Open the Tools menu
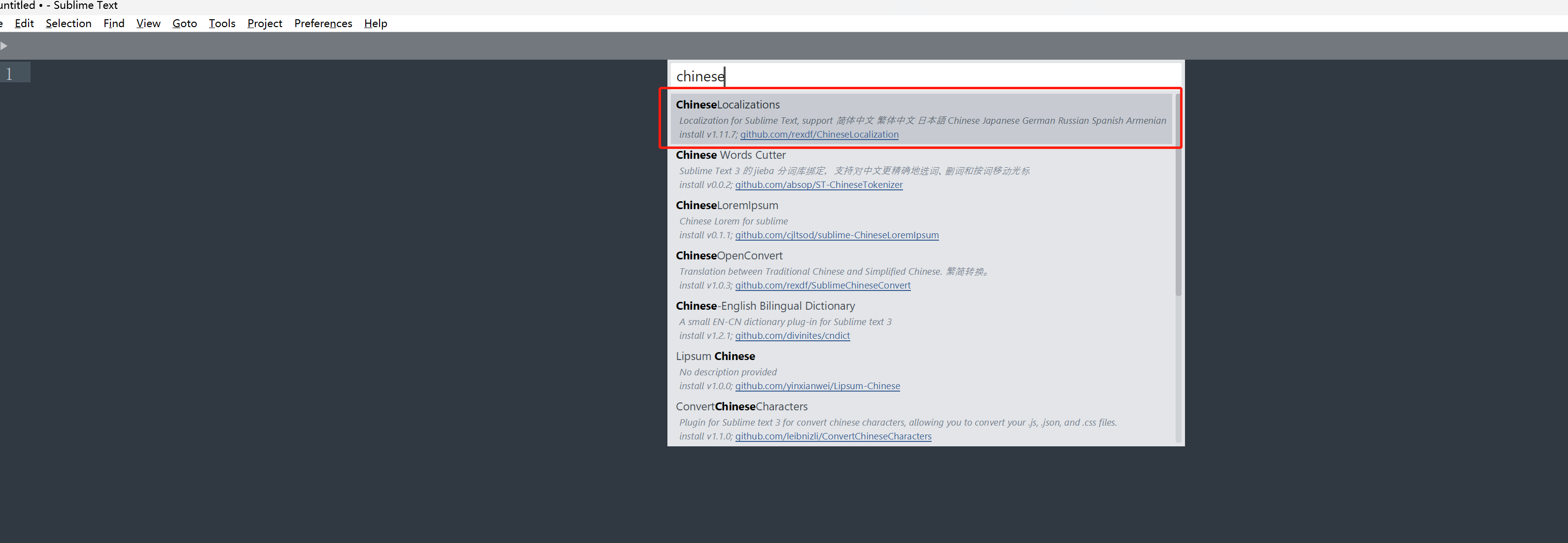Viewport: 1568px width, 543px height. pyautogui.click(x=222, y=23)
